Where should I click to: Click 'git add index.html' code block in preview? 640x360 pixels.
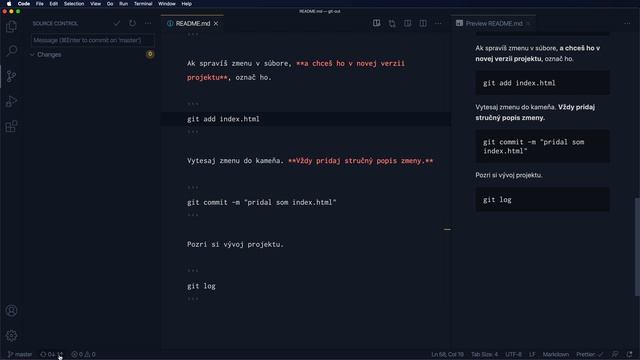[x=542, y=83]
